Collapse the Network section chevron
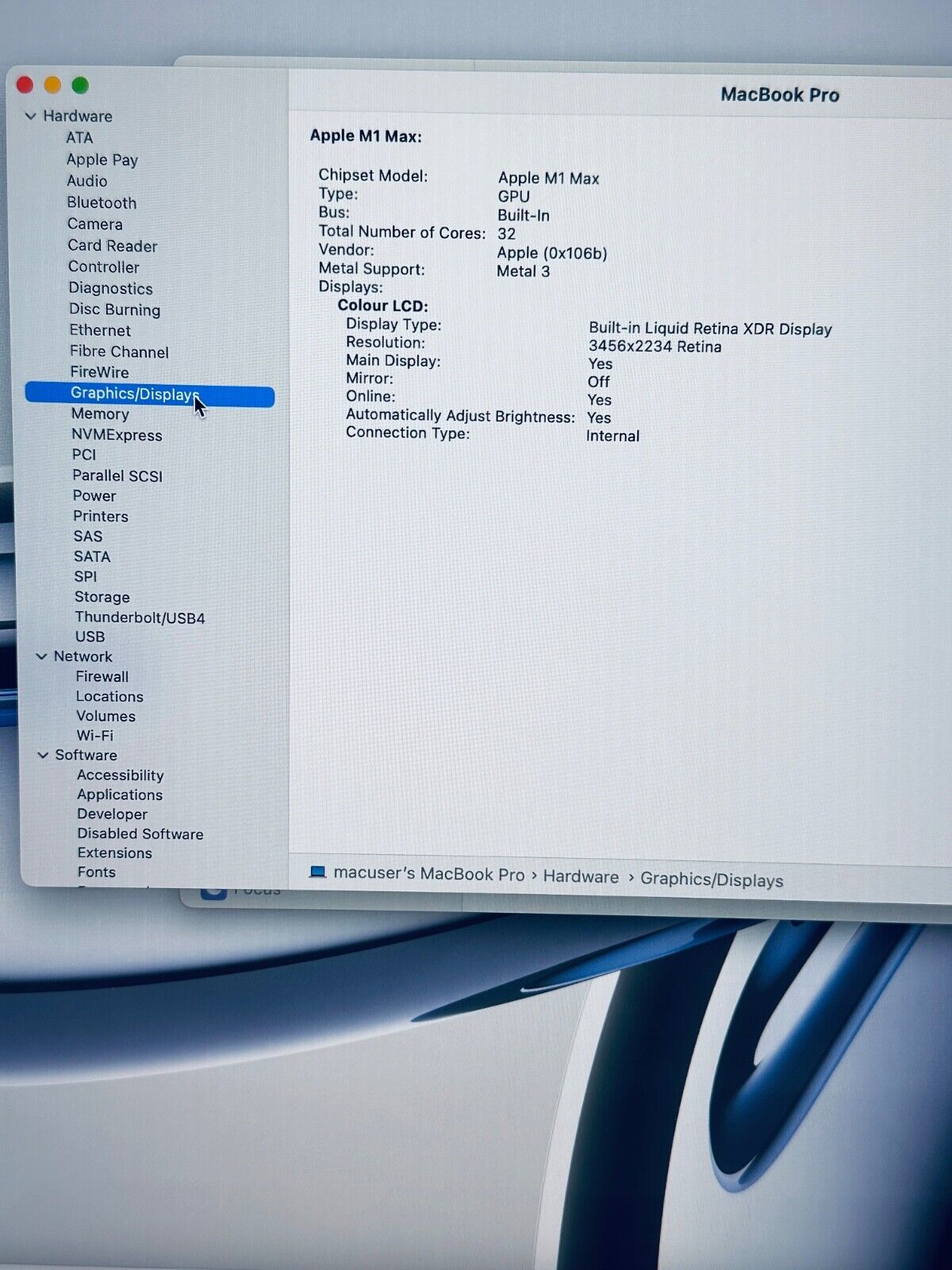 41,656
